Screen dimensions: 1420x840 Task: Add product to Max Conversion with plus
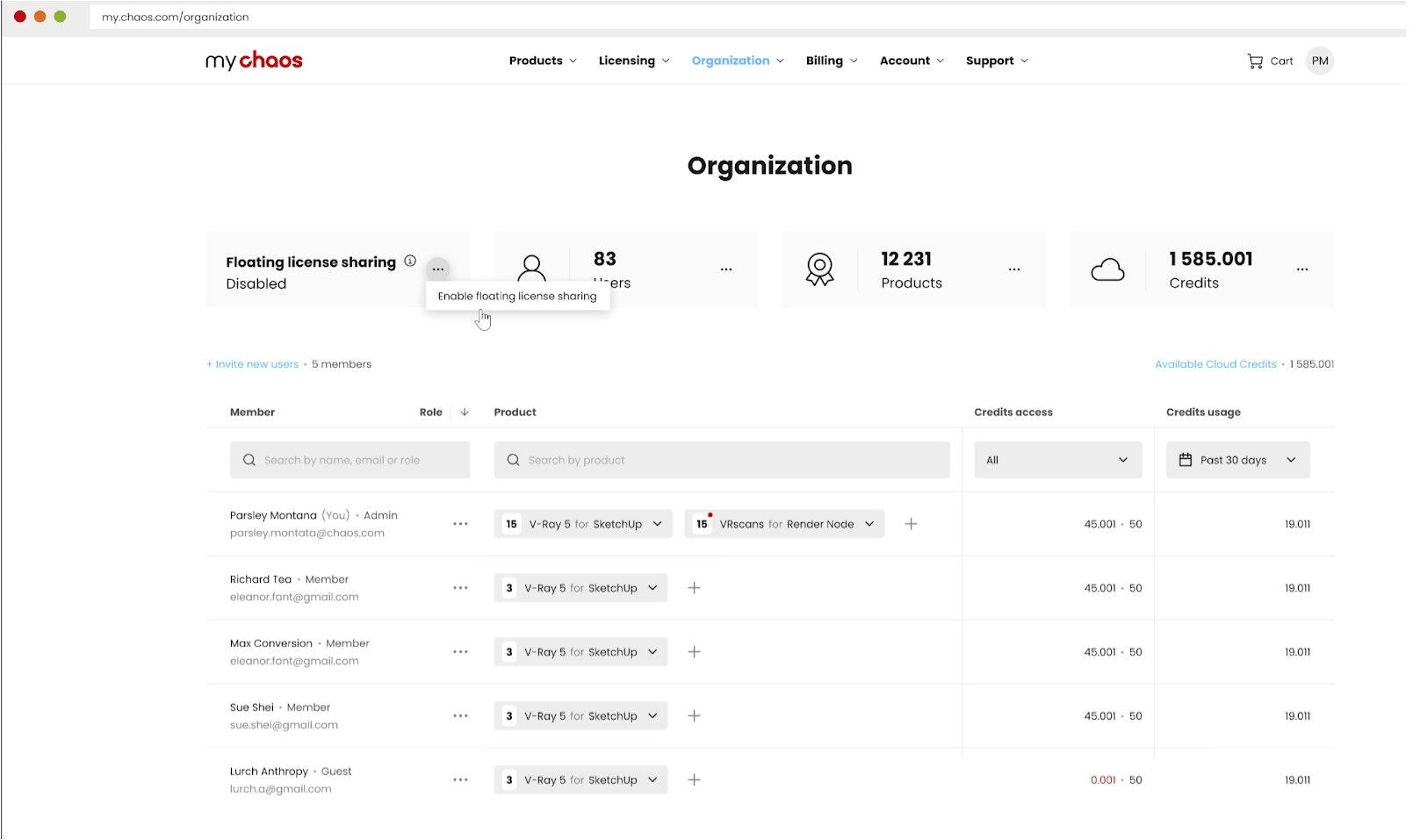694,652
